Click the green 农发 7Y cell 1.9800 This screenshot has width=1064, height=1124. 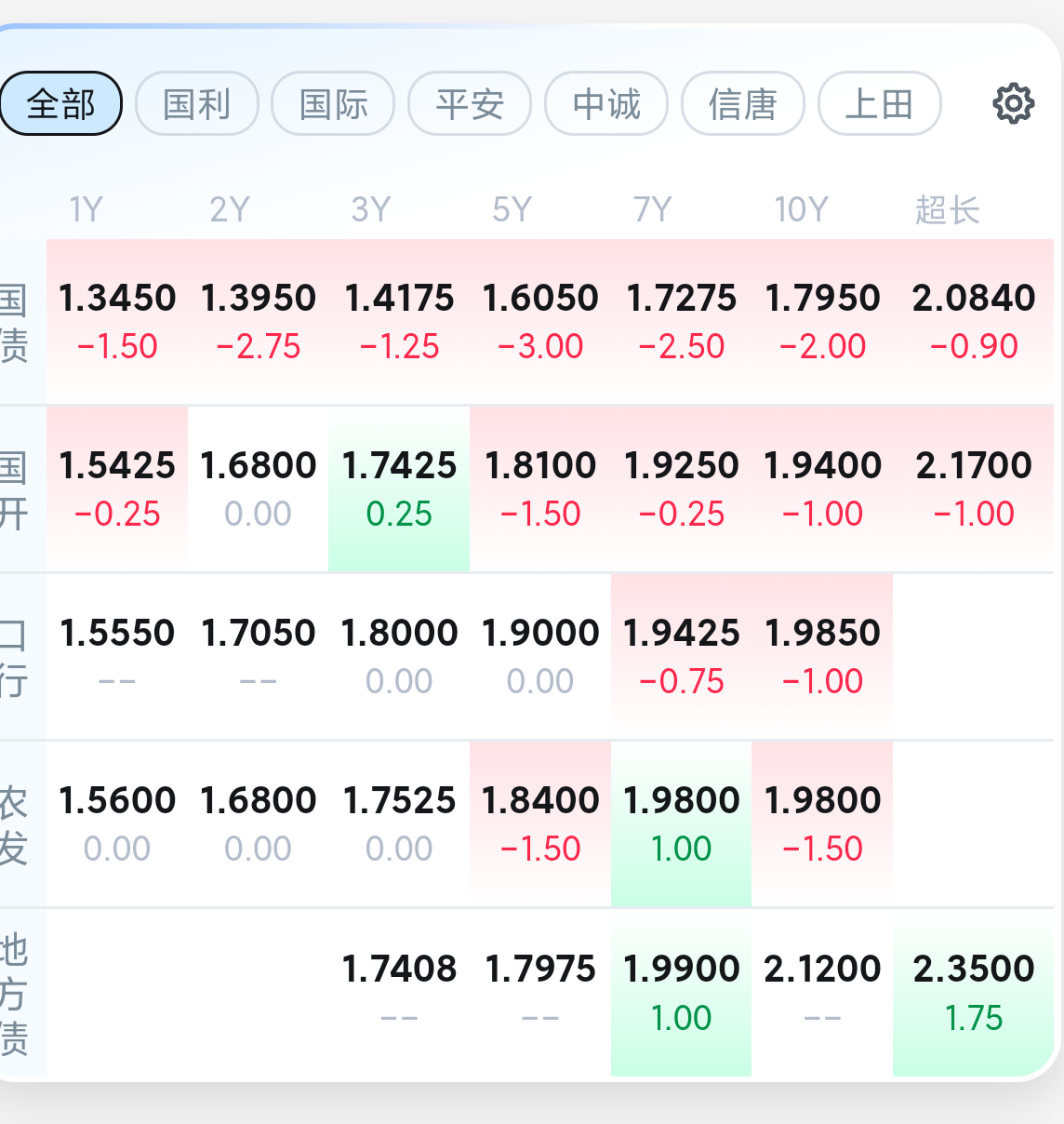pyautogui.click(x=681, y=823)
